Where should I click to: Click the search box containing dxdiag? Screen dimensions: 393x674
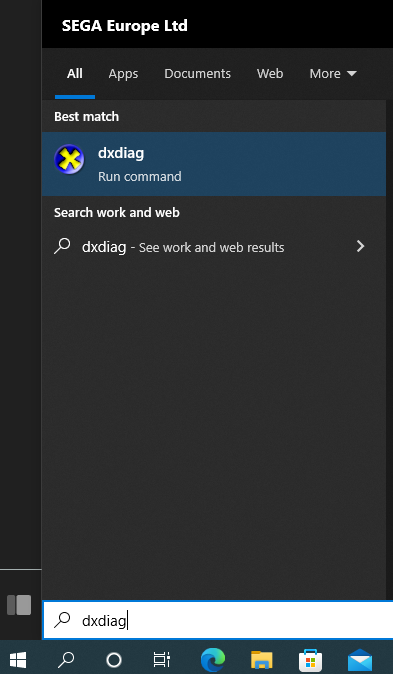pos(218,620)
